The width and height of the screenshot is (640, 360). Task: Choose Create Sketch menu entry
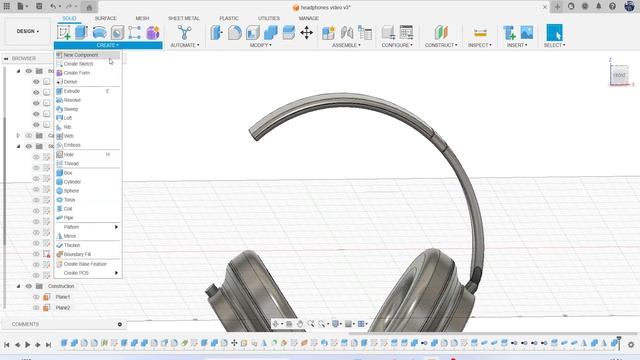pos(88,64)
